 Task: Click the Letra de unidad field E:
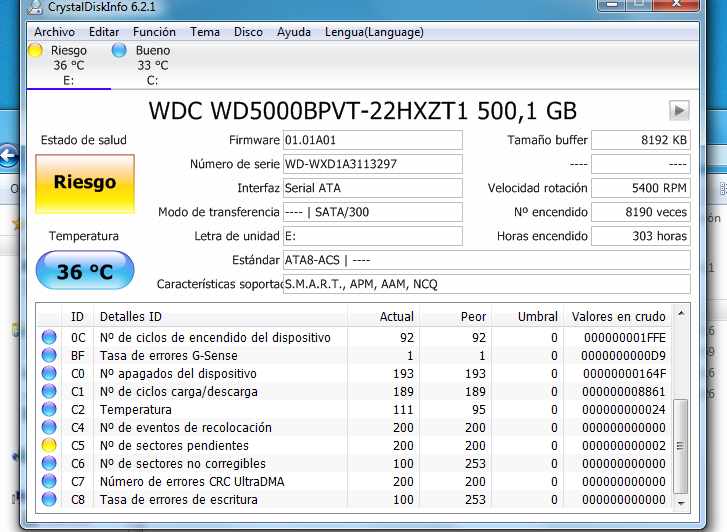click(373, 236)
